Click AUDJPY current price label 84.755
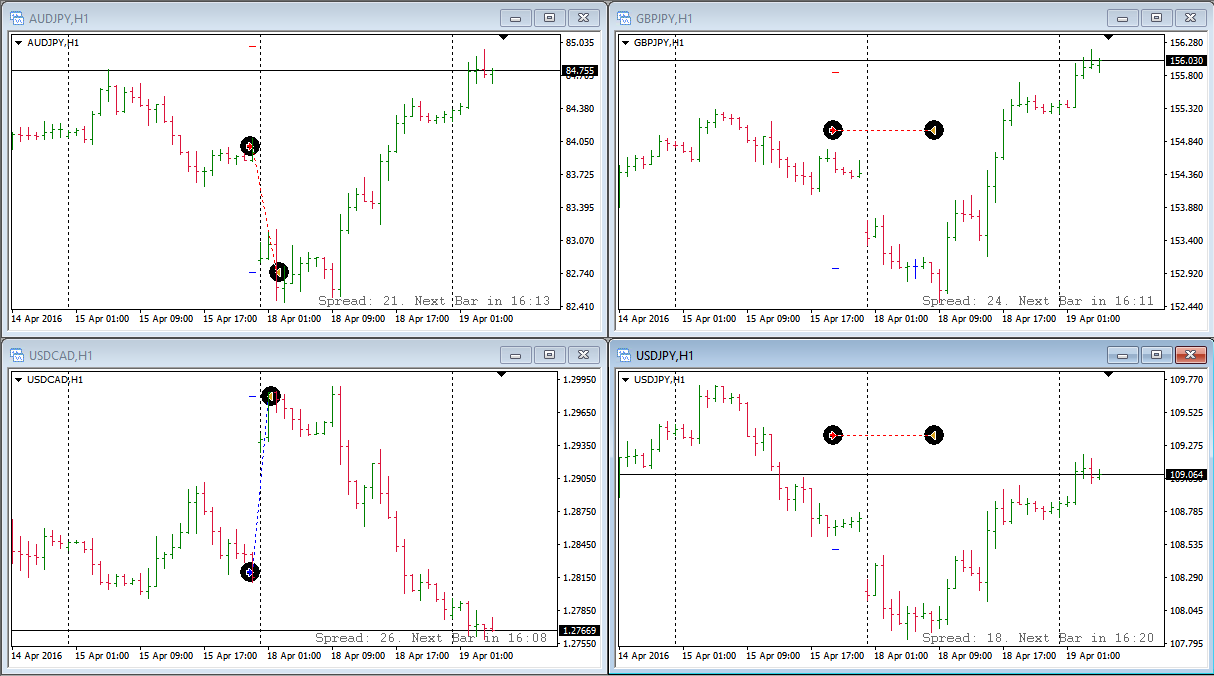This screenshot has width=1214, height=676. tap(580, 71)
